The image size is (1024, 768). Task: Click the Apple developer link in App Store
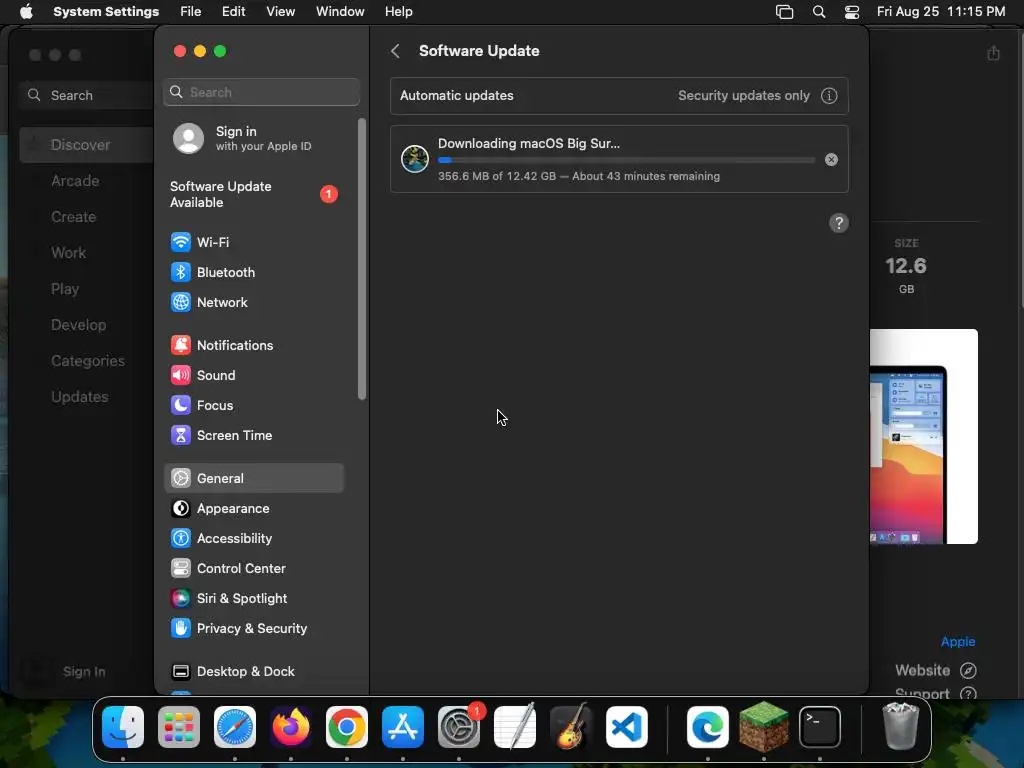[957, 642]
